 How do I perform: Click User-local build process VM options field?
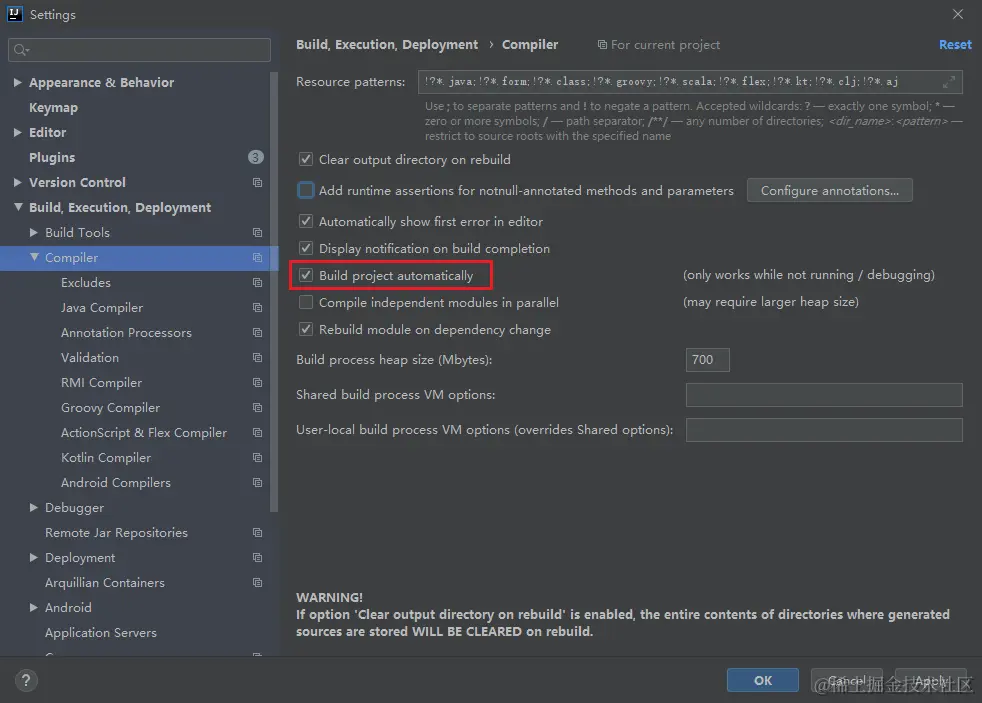click(x=824, y=430)
